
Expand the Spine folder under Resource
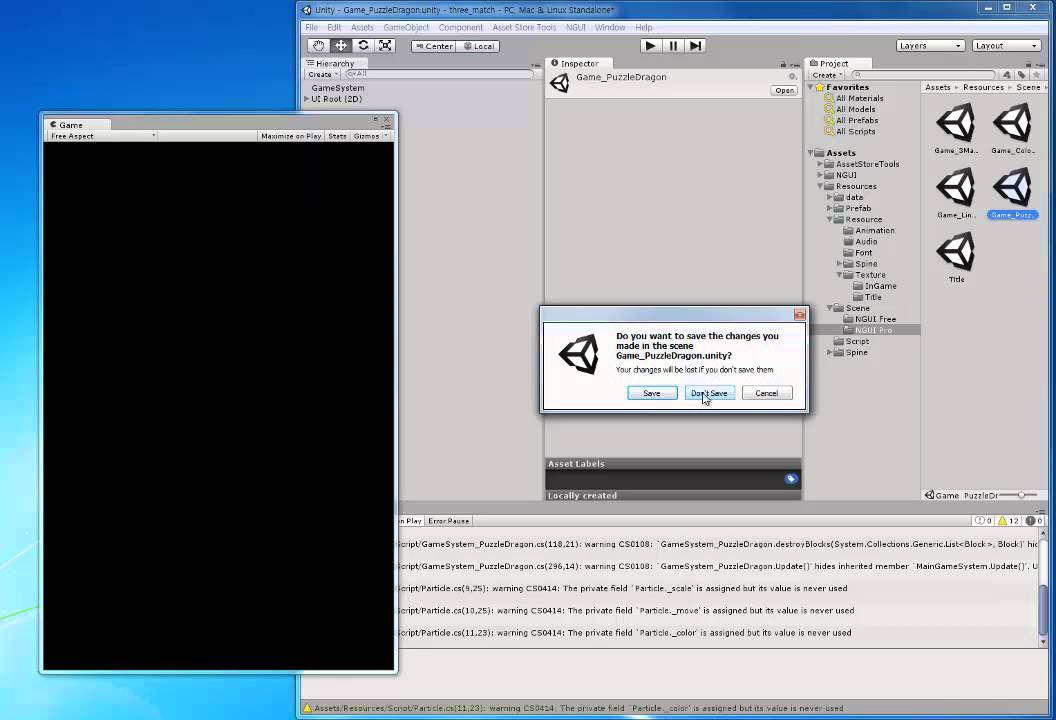[x=839, y=264]
